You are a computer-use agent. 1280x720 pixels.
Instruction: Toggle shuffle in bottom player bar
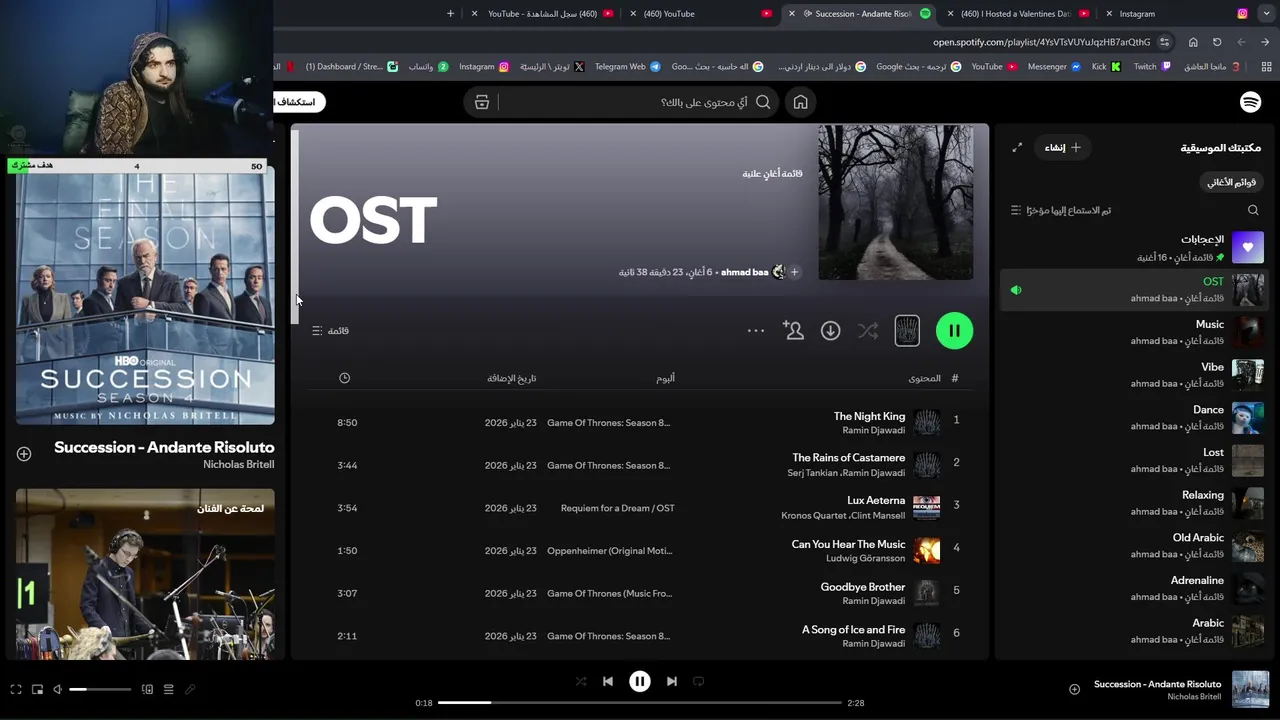tap(581, 681)
